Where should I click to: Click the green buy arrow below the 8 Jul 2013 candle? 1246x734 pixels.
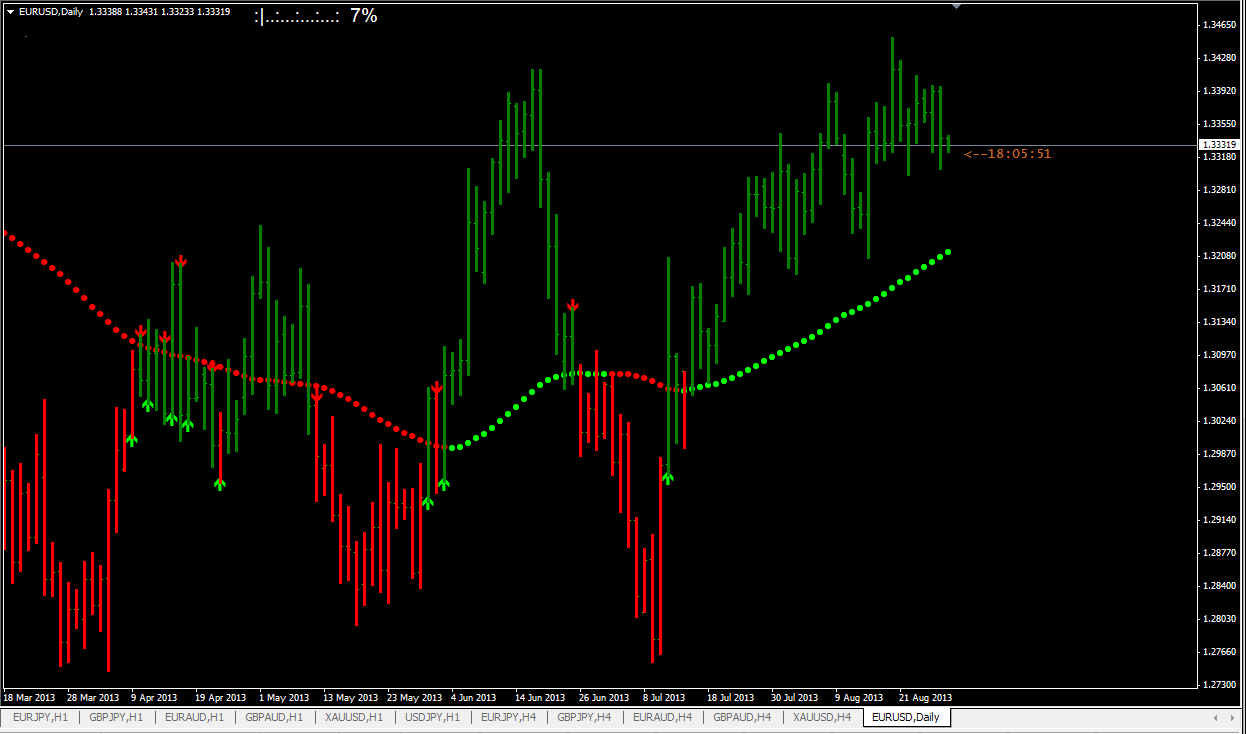(x=667, y=477)
